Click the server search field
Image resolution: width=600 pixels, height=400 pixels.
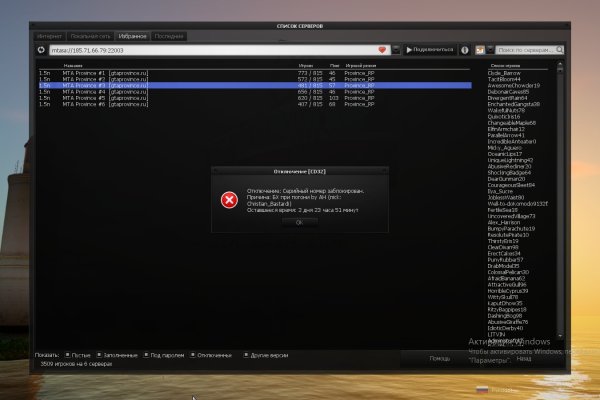525,49
